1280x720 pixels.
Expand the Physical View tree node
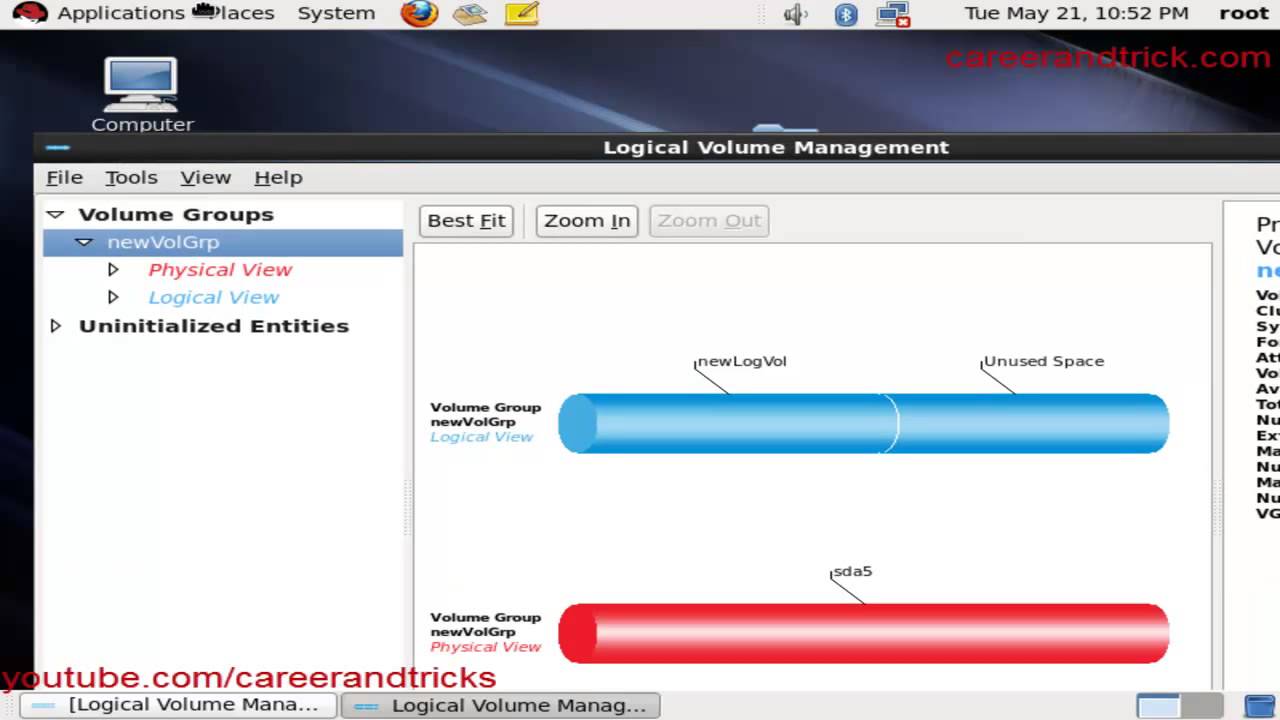[x=113, y=269]
